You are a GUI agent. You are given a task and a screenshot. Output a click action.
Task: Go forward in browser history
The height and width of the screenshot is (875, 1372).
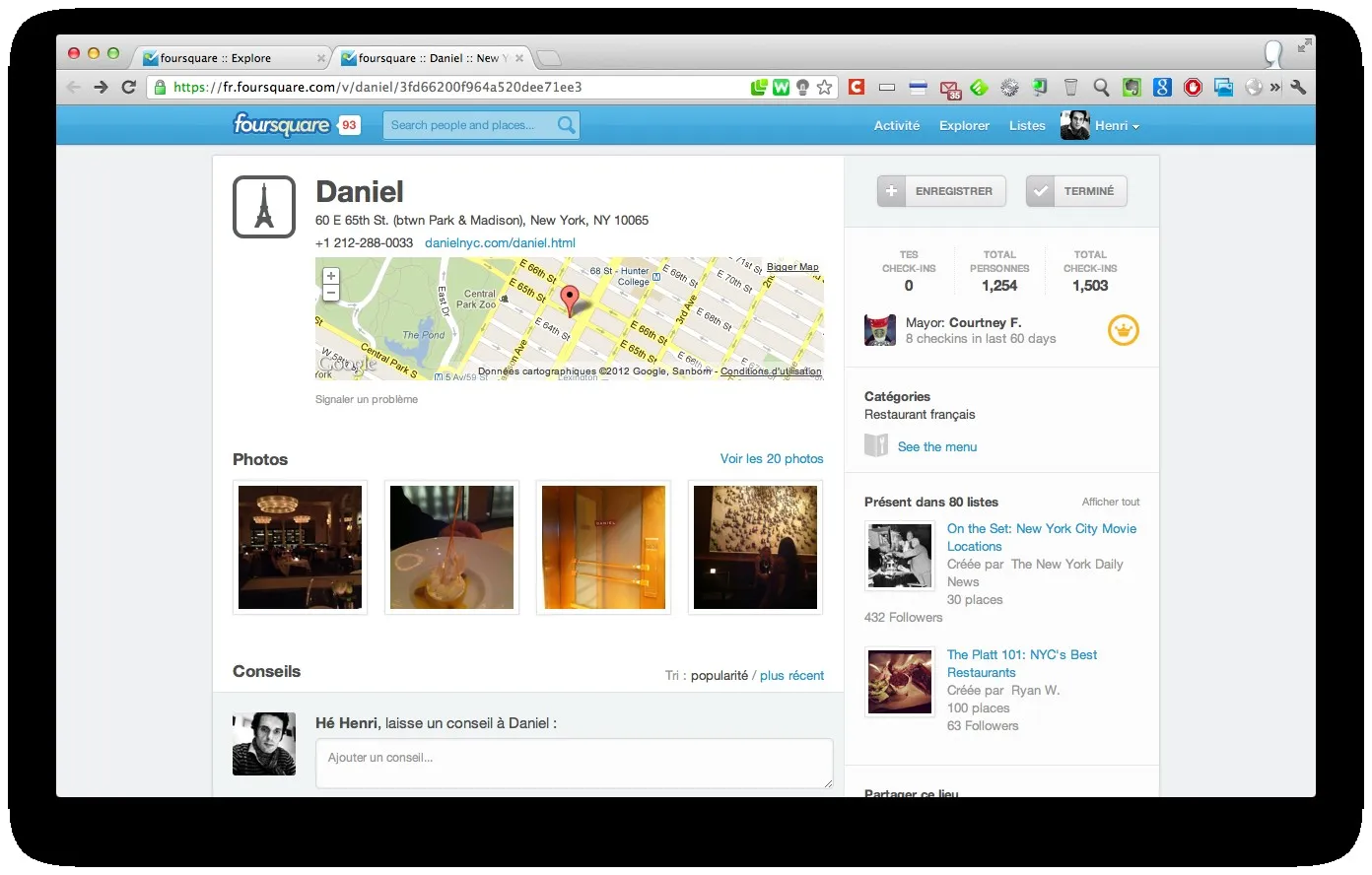(101, 87)
